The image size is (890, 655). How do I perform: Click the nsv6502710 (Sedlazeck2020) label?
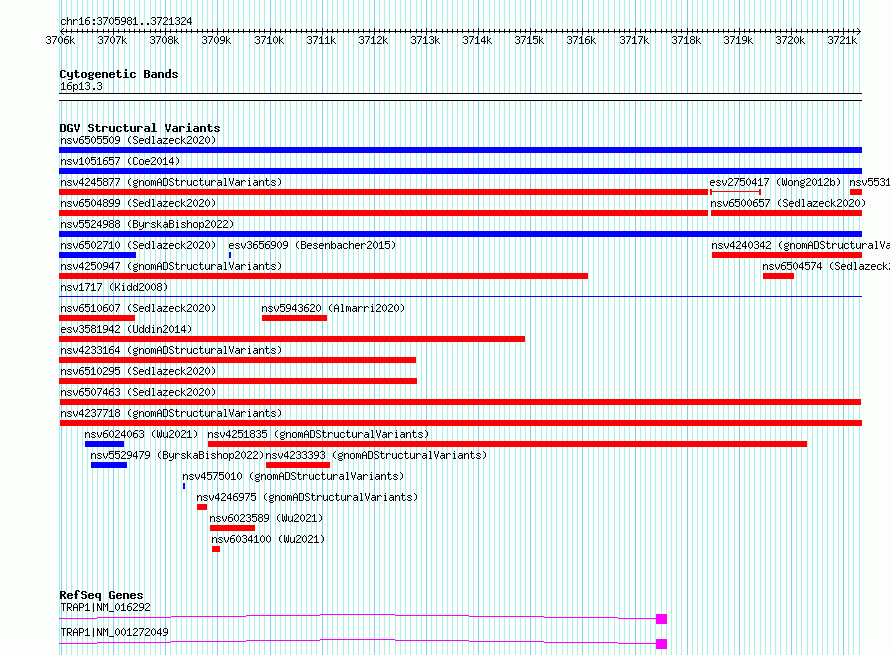pyautogui.click(x=138, y=245)
